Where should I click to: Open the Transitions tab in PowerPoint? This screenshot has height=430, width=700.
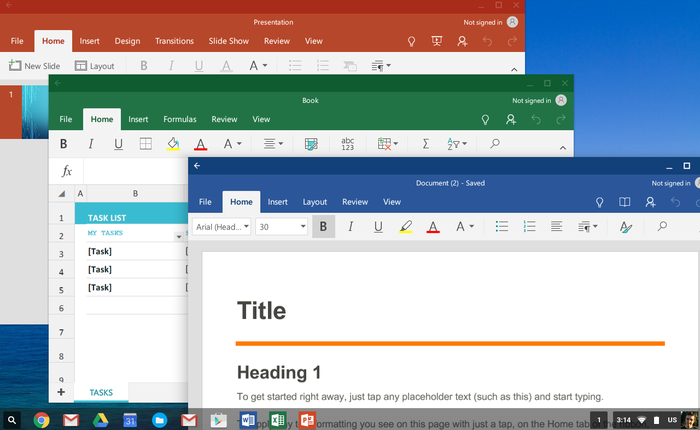click(x=174, y=41)
